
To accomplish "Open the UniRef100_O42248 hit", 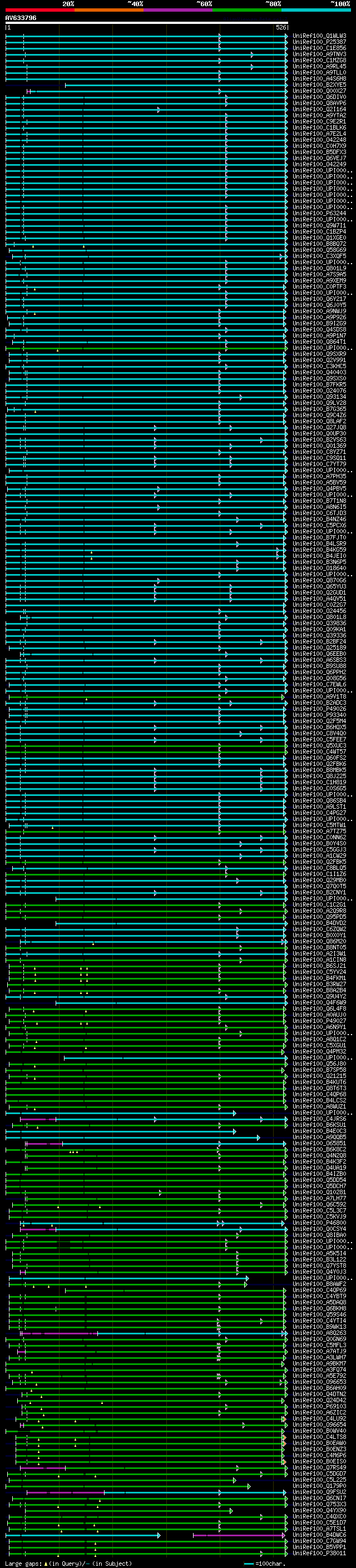I will pos(319,140).
